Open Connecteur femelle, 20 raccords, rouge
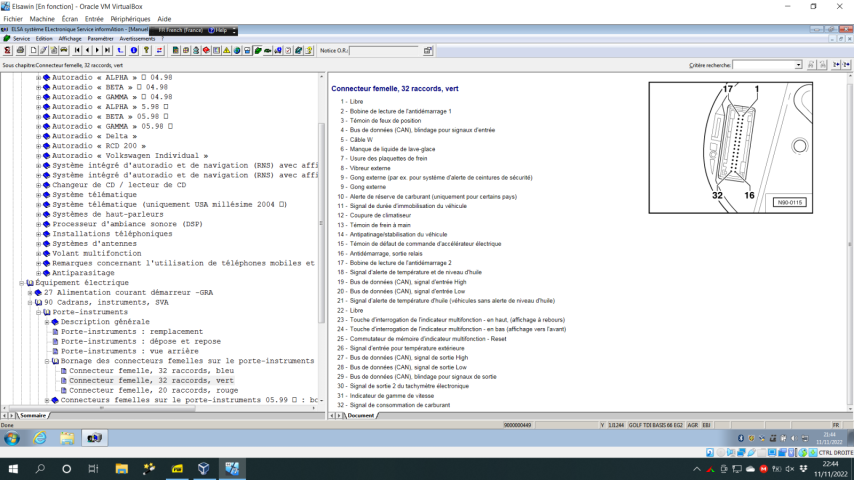Viewport: 854px width, 480px height. [154, 390]
